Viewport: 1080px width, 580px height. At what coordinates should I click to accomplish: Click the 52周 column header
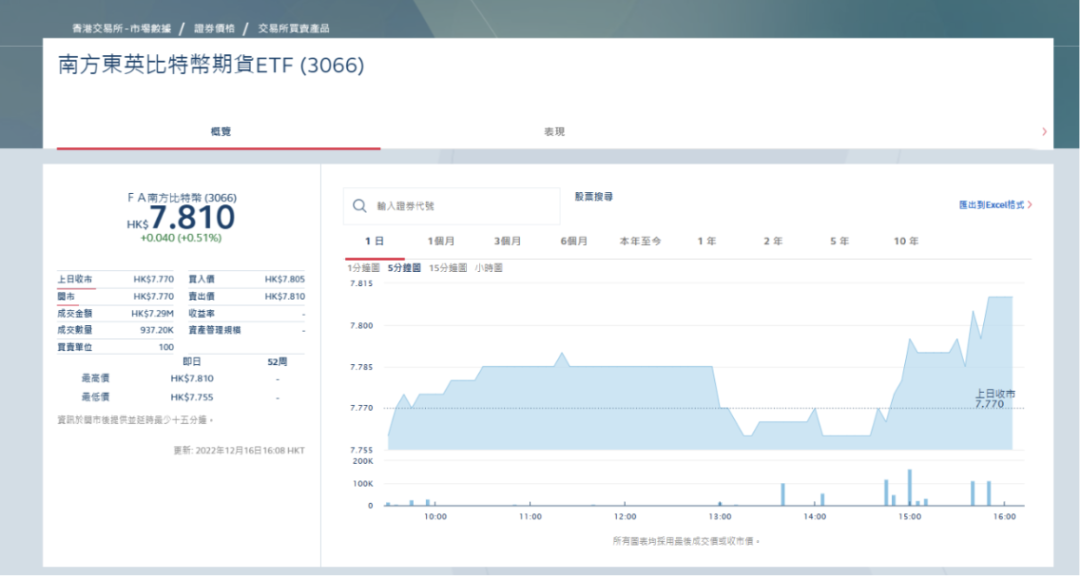[x=277, y=362]
